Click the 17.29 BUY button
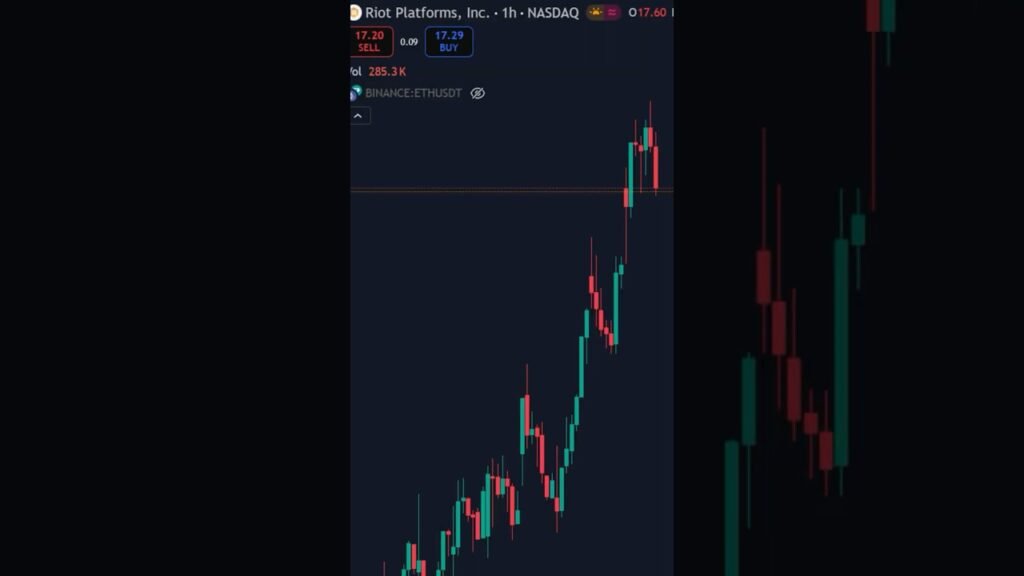Image resolution: width=1024 pixels, height=576 pixels. point(449,41)
